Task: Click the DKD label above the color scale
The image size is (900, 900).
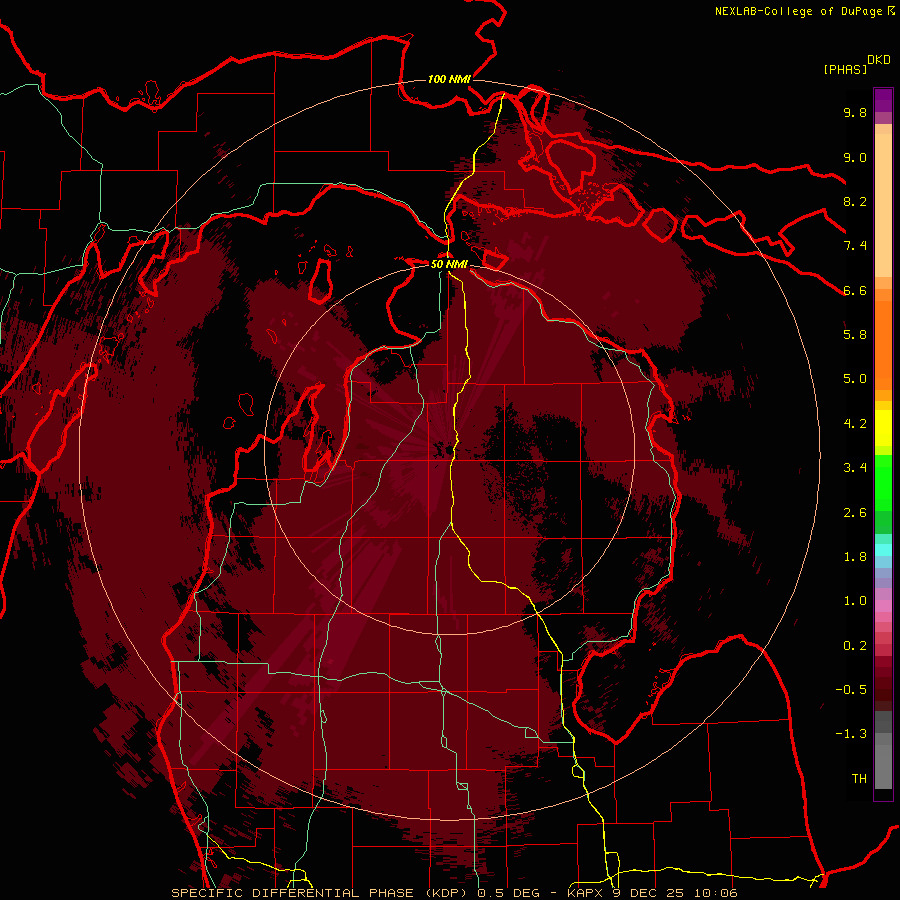Action: [x=879, y=60]
